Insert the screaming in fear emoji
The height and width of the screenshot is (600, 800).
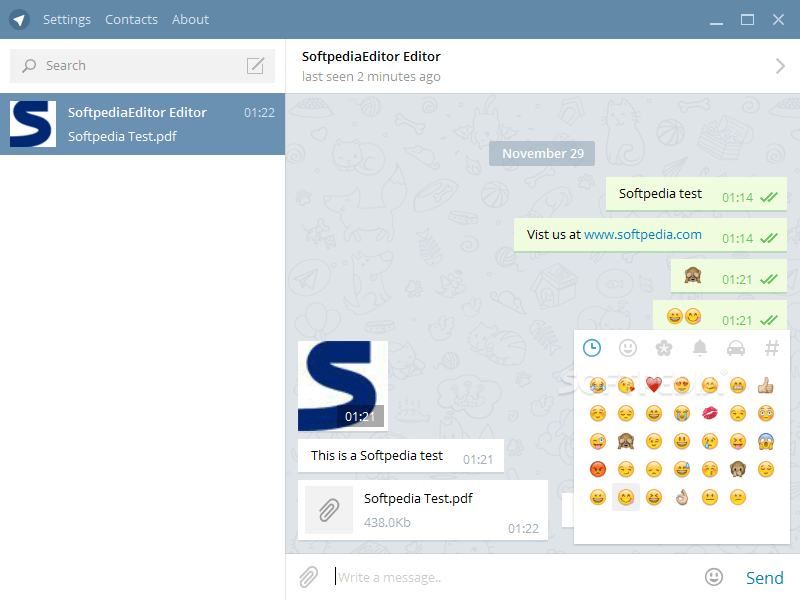pos(766,441)
